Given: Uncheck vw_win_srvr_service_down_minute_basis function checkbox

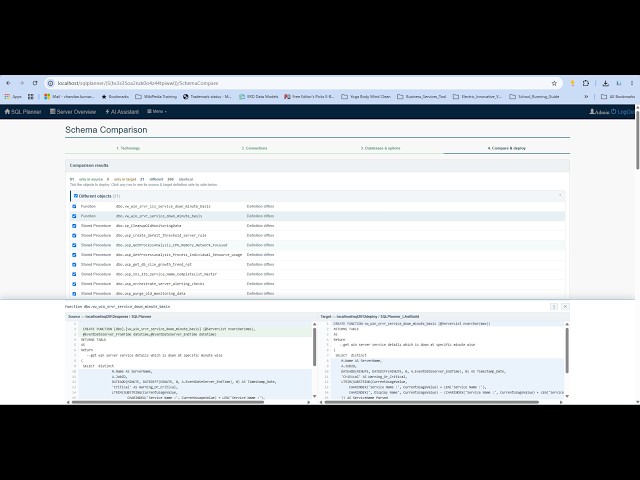Looking at the screenshot, I should [x=74, y=216].
